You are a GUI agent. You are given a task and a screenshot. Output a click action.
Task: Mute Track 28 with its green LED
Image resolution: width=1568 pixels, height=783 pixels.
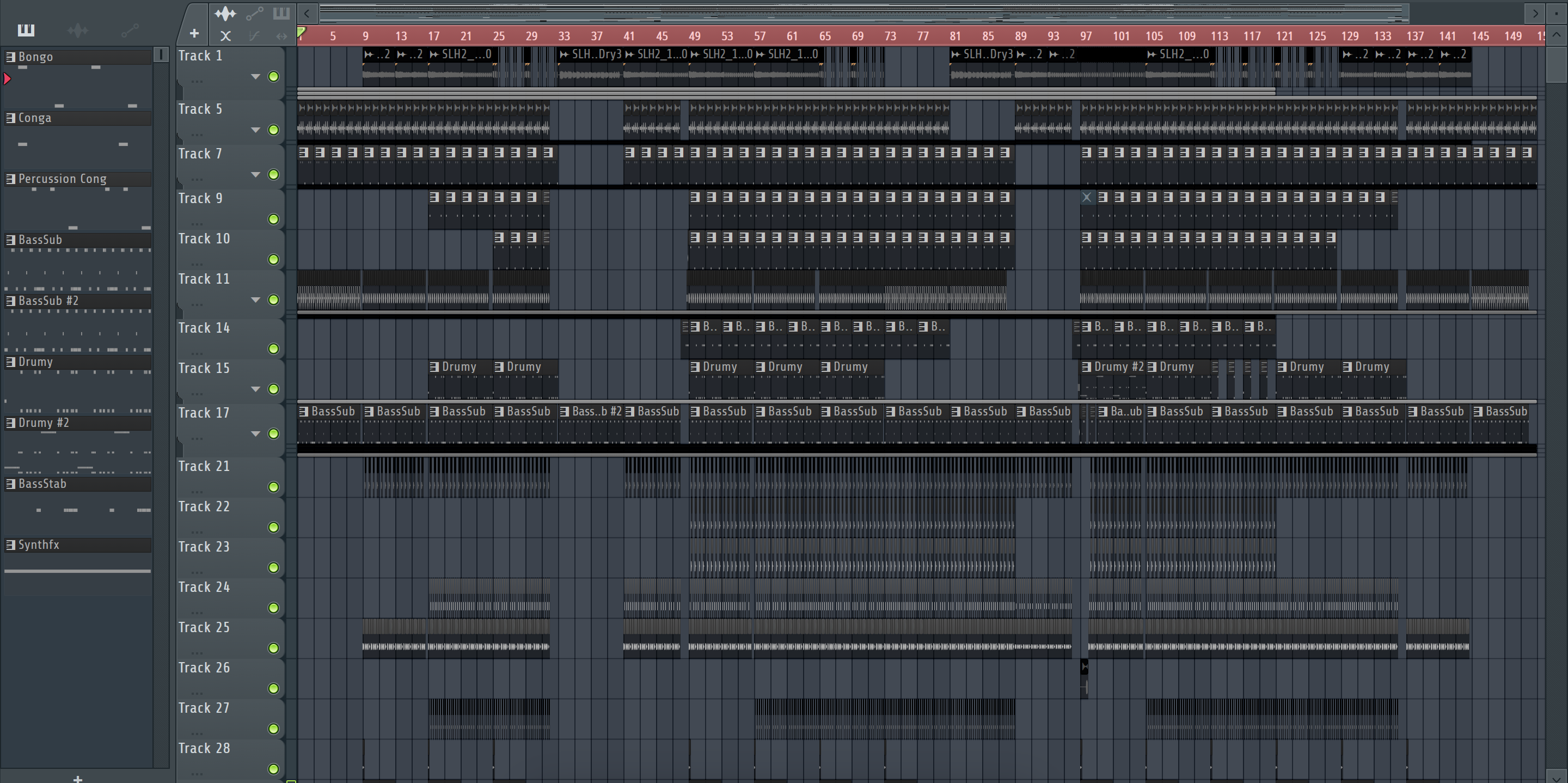273,769
